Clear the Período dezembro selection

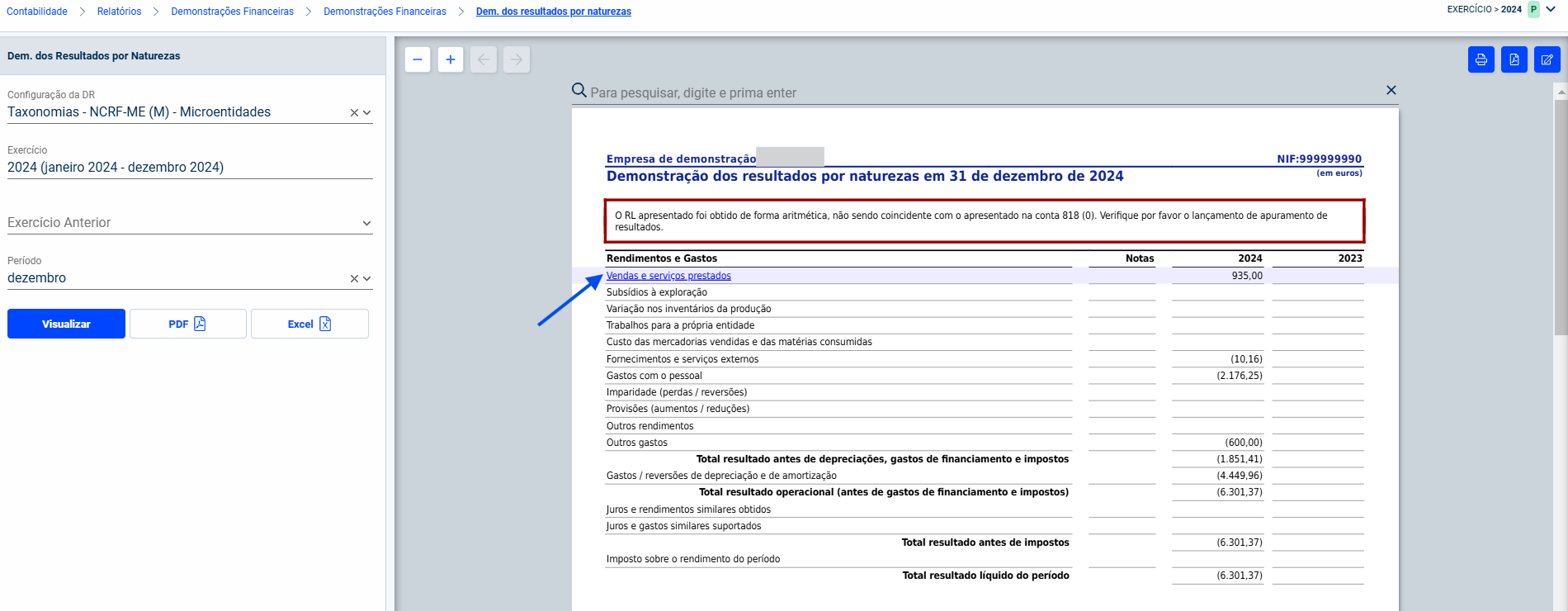(354, 279)
